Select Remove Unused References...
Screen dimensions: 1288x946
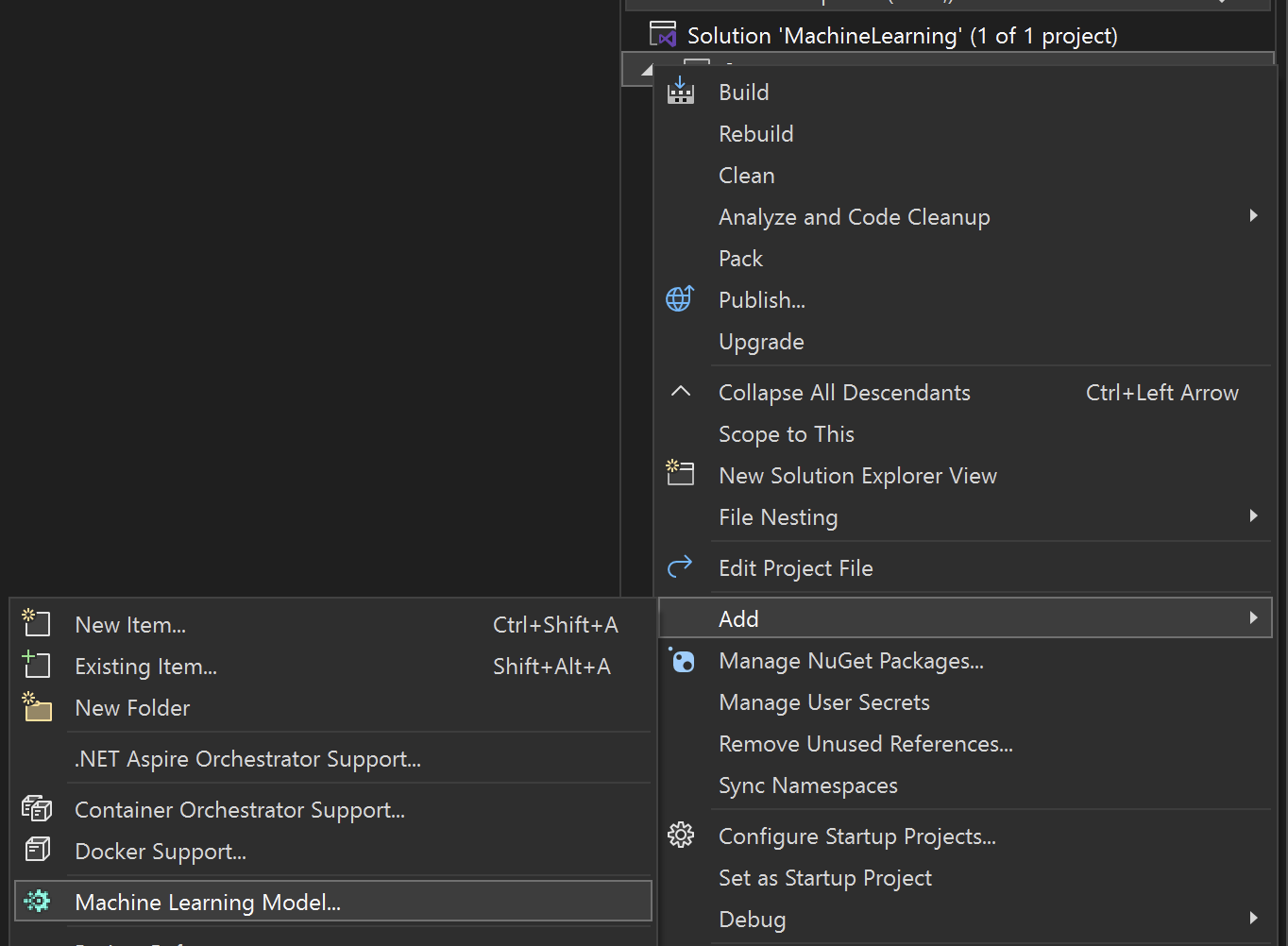965,744
